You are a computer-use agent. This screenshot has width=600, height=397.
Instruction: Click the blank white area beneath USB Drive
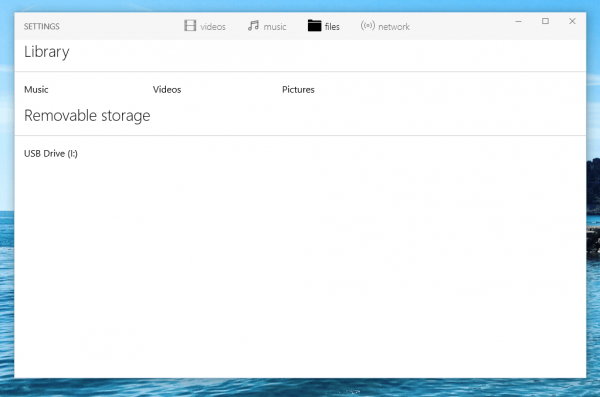tap(300, 268)
